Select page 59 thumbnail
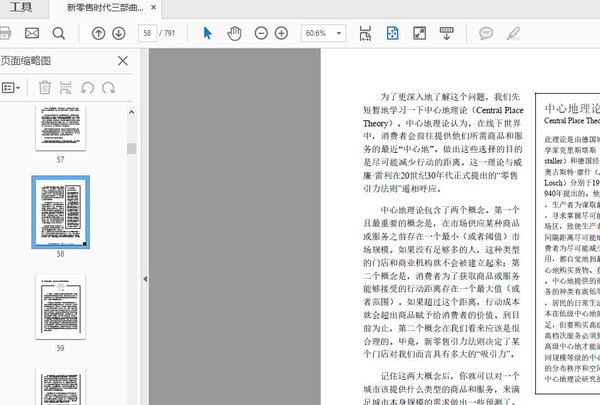Screen dimensions: 600x405 tap(60, 307)
